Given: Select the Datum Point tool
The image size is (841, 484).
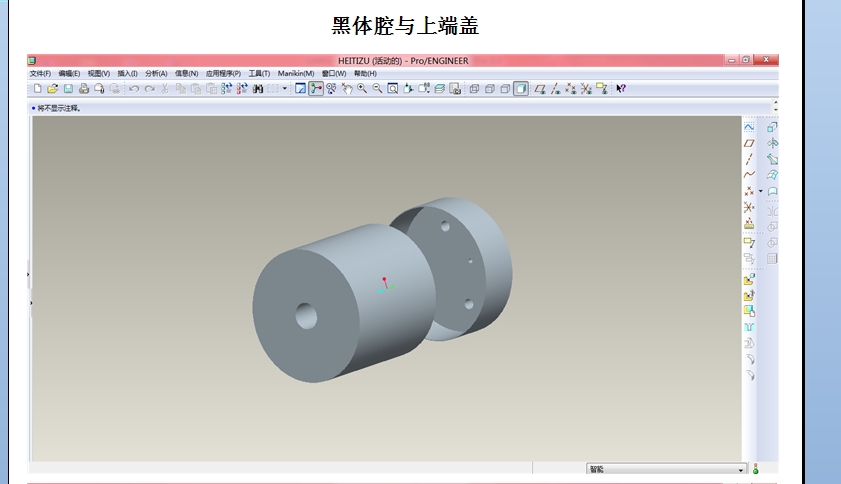Looking at the screenshot, I should 749,191.
